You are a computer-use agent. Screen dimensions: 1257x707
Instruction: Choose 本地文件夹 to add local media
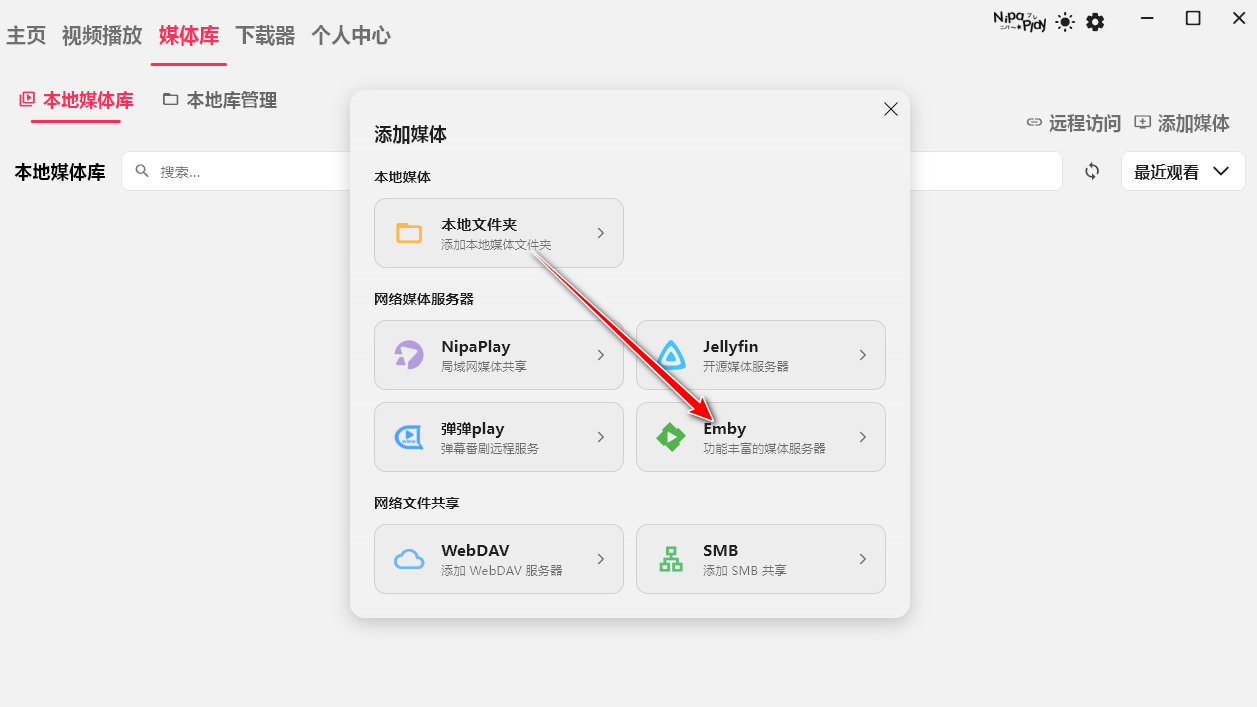coord(499,233)
